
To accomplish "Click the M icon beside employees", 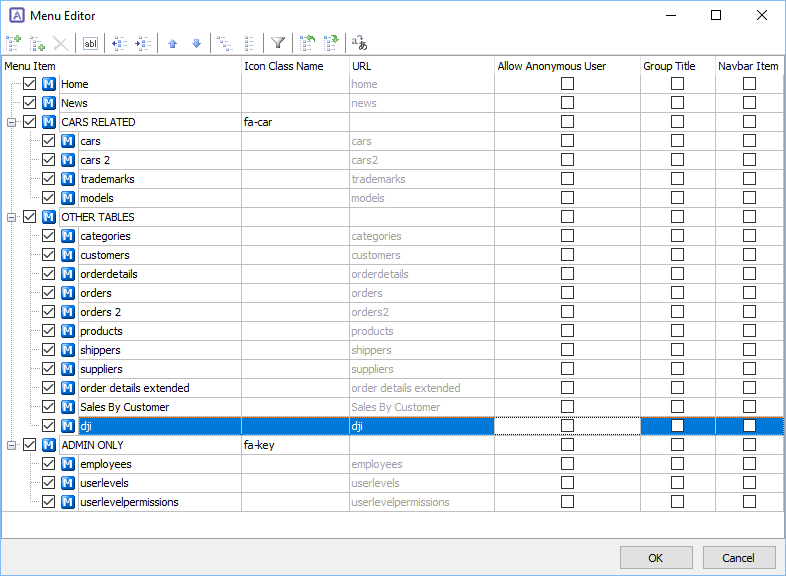I will click(68, 464).
